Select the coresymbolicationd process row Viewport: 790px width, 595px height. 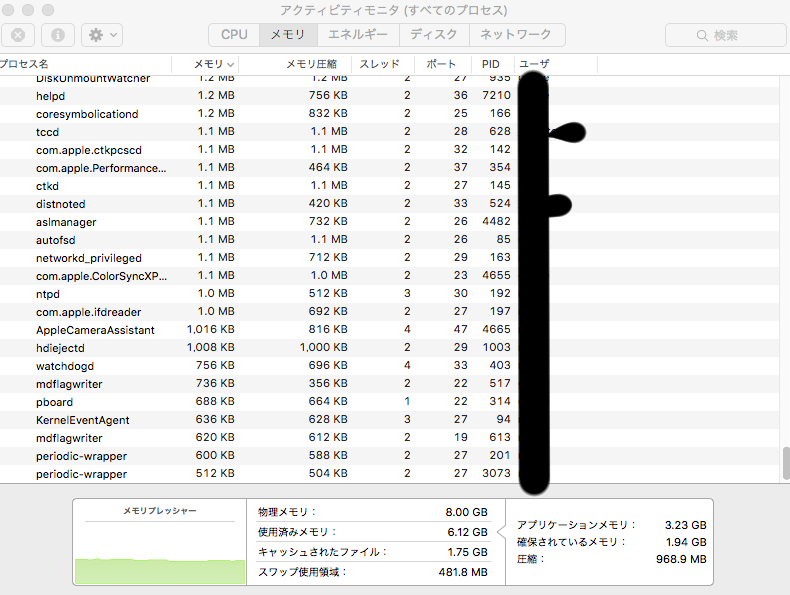390,114
